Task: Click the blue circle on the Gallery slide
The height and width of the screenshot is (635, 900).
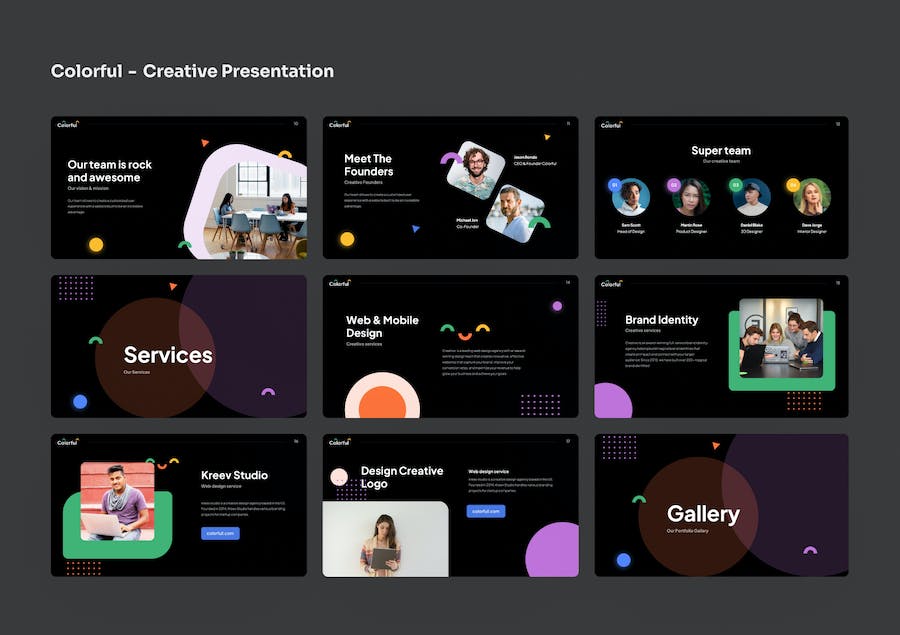Action: pyautogui.click(x=623, y=560)
